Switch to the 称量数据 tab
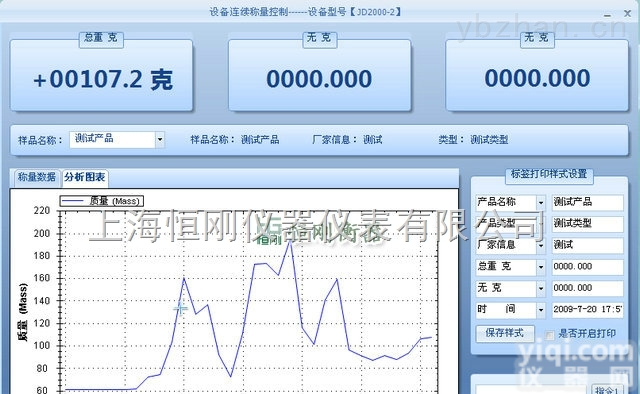 pyautogui.click(x=36, y=177)
